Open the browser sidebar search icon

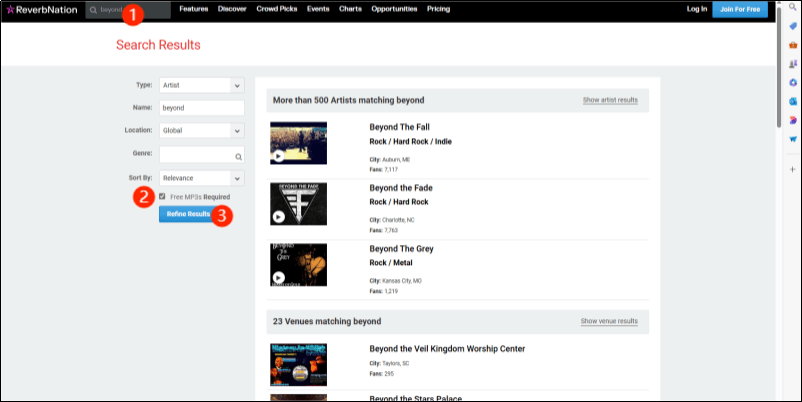(792, 9)
